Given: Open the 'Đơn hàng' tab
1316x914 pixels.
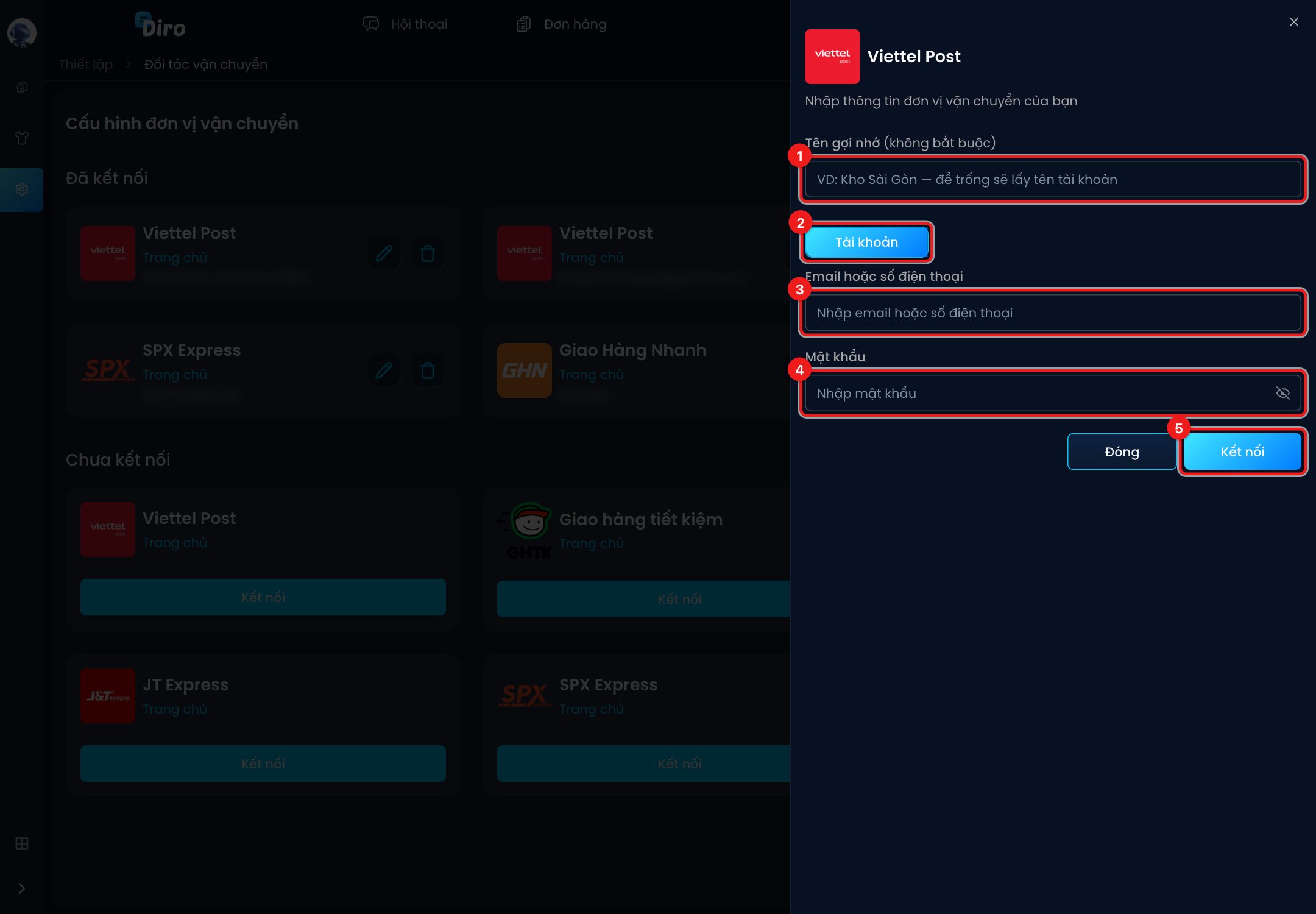Looking at the screenshot, I should [x=561, y=24].
